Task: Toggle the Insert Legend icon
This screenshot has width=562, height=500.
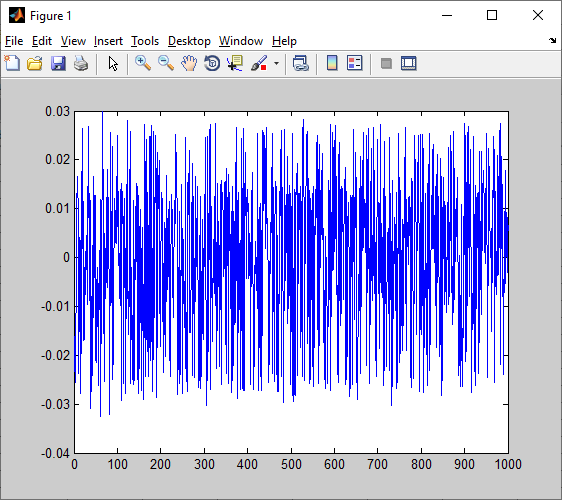Action: click(355, 63)
